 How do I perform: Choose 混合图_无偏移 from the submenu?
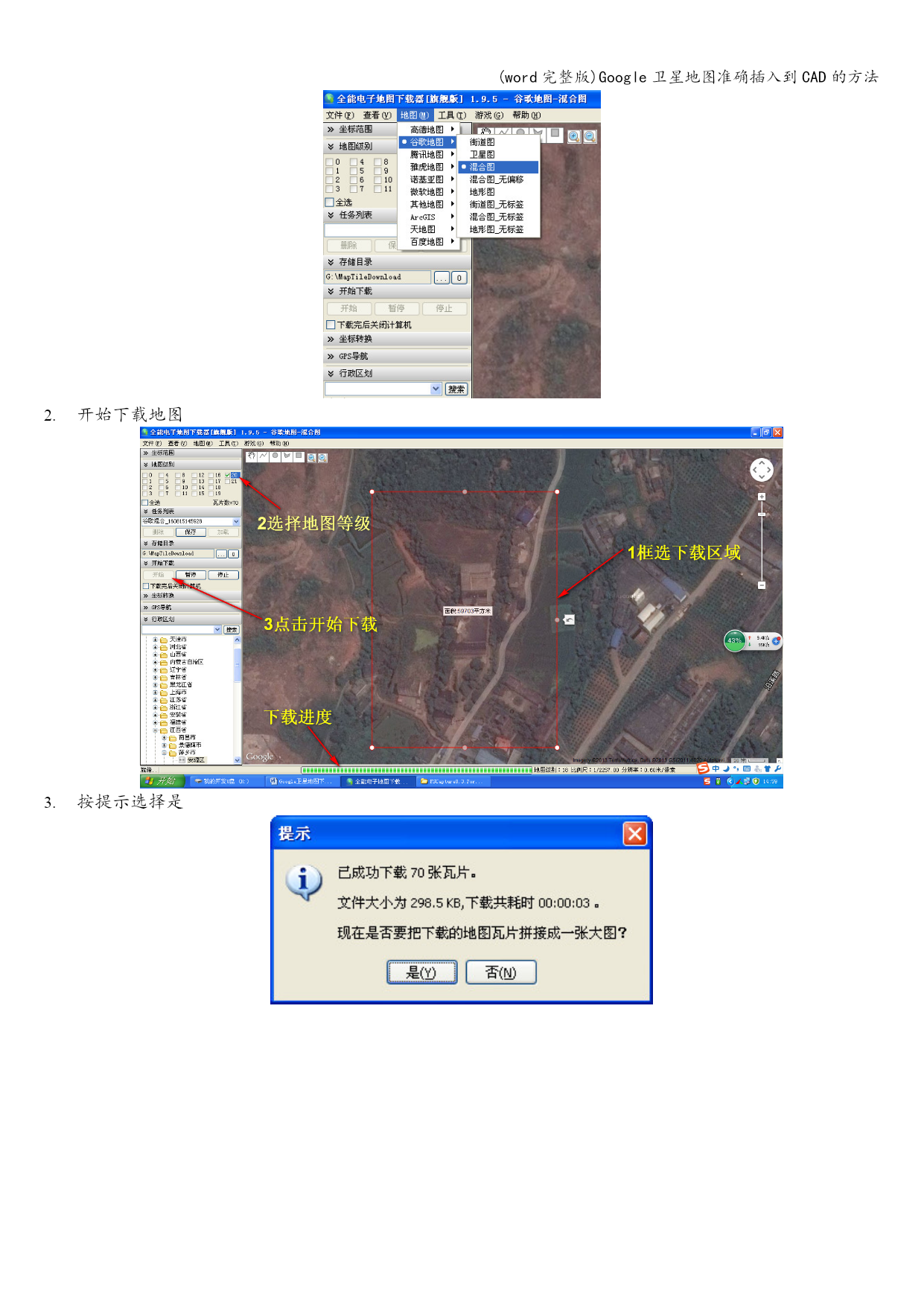point(497,179)
